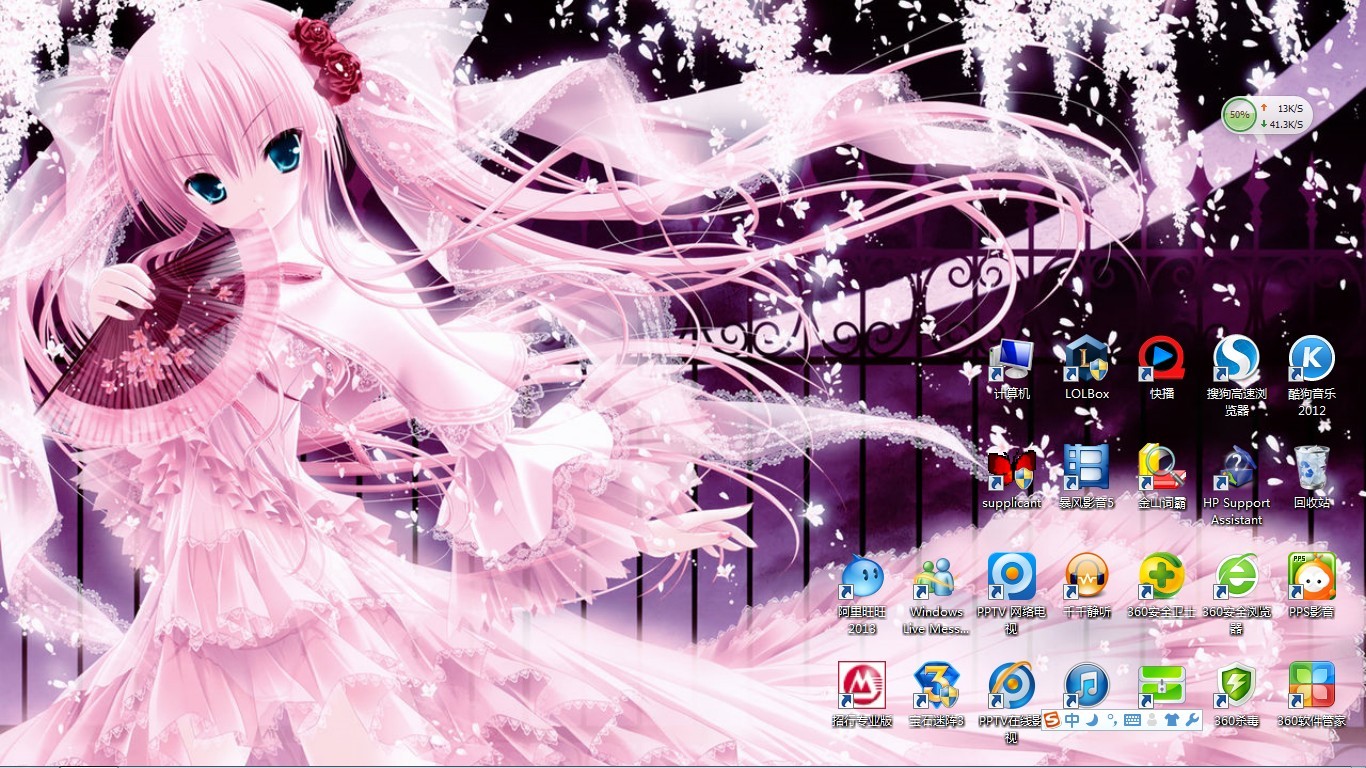This screenshot has height=768, width=1366.
Task: Select the 回收站 (Recycle Bin) icon
Action: click(1311, 478)
